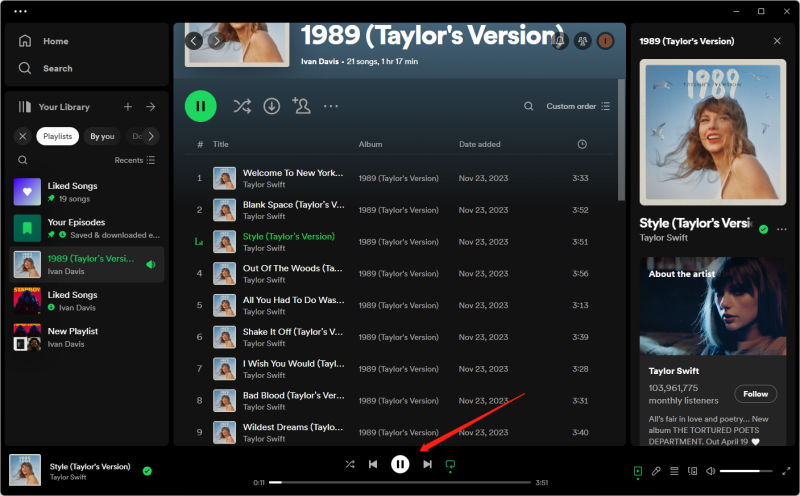The height and width of the screenshot is (496, 800).
Task: Open the user profile avatar
Action: [606, 41]
